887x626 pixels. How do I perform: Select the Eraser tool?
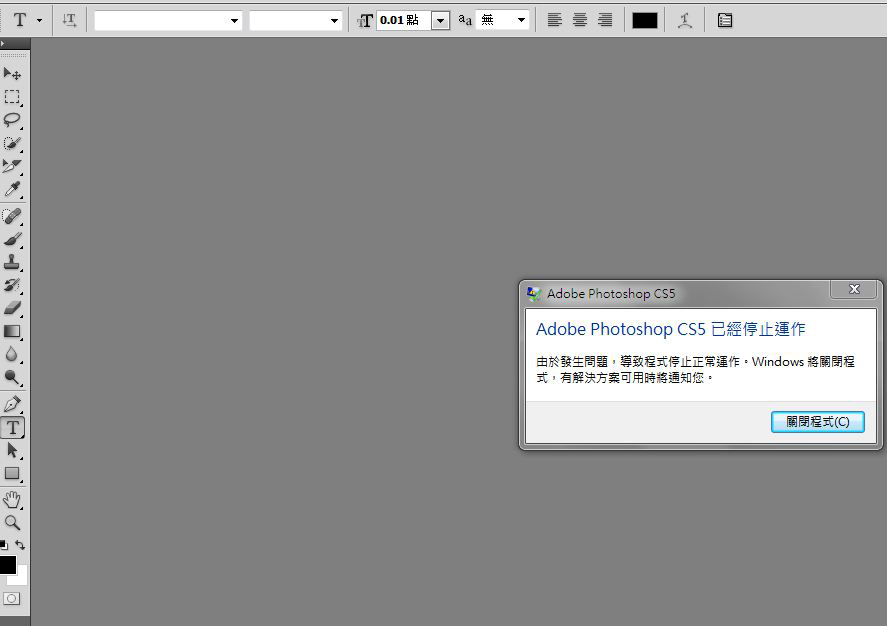12,308
